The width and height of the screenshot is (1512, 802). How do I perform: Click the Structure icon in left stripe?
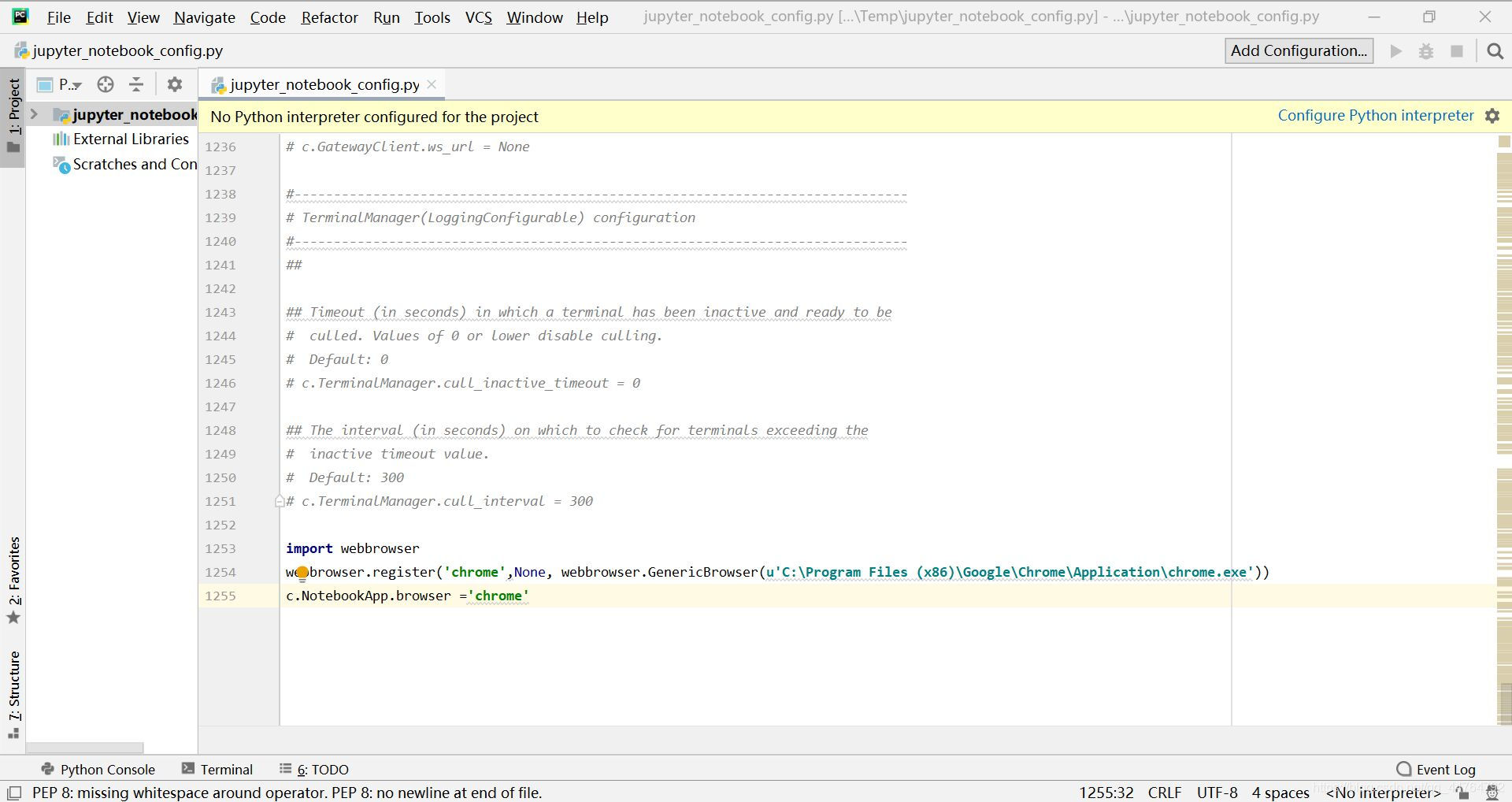click(13, 733)
